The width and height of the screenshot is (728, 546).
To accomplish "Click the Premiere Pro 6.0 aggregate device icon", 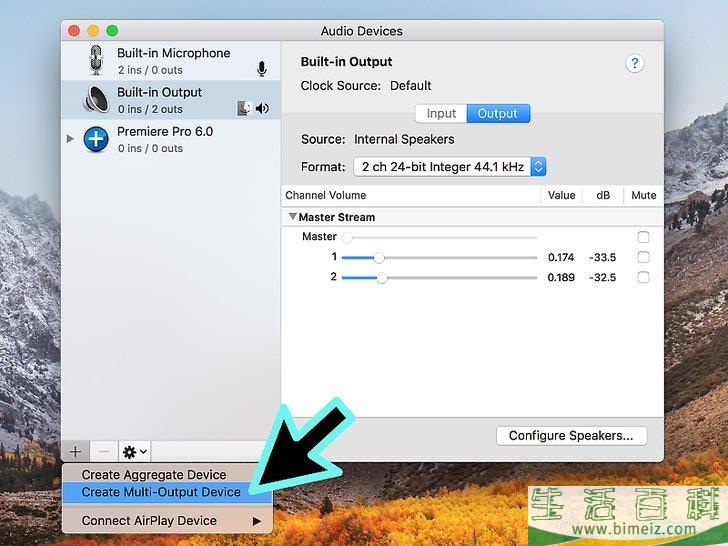I will 96,139.
